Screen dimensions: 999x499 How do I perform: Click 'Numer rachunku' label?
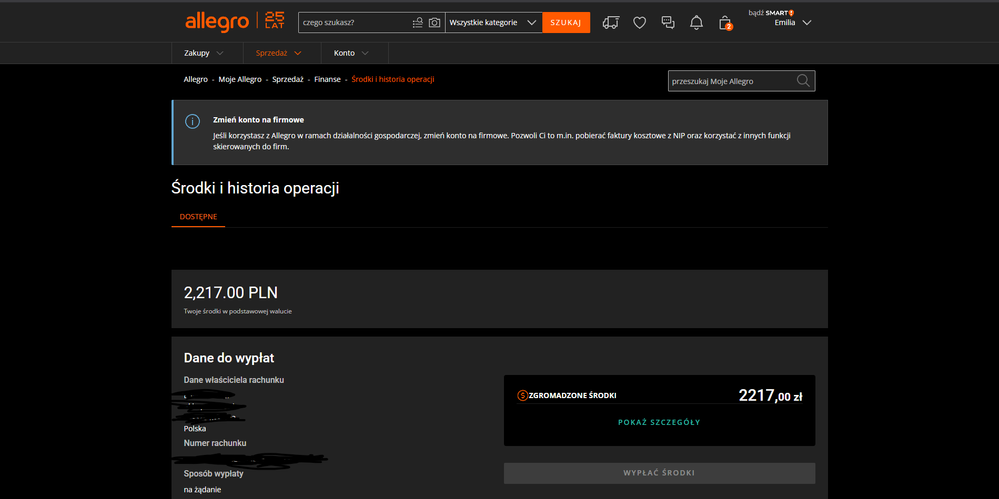click(215, 442)
